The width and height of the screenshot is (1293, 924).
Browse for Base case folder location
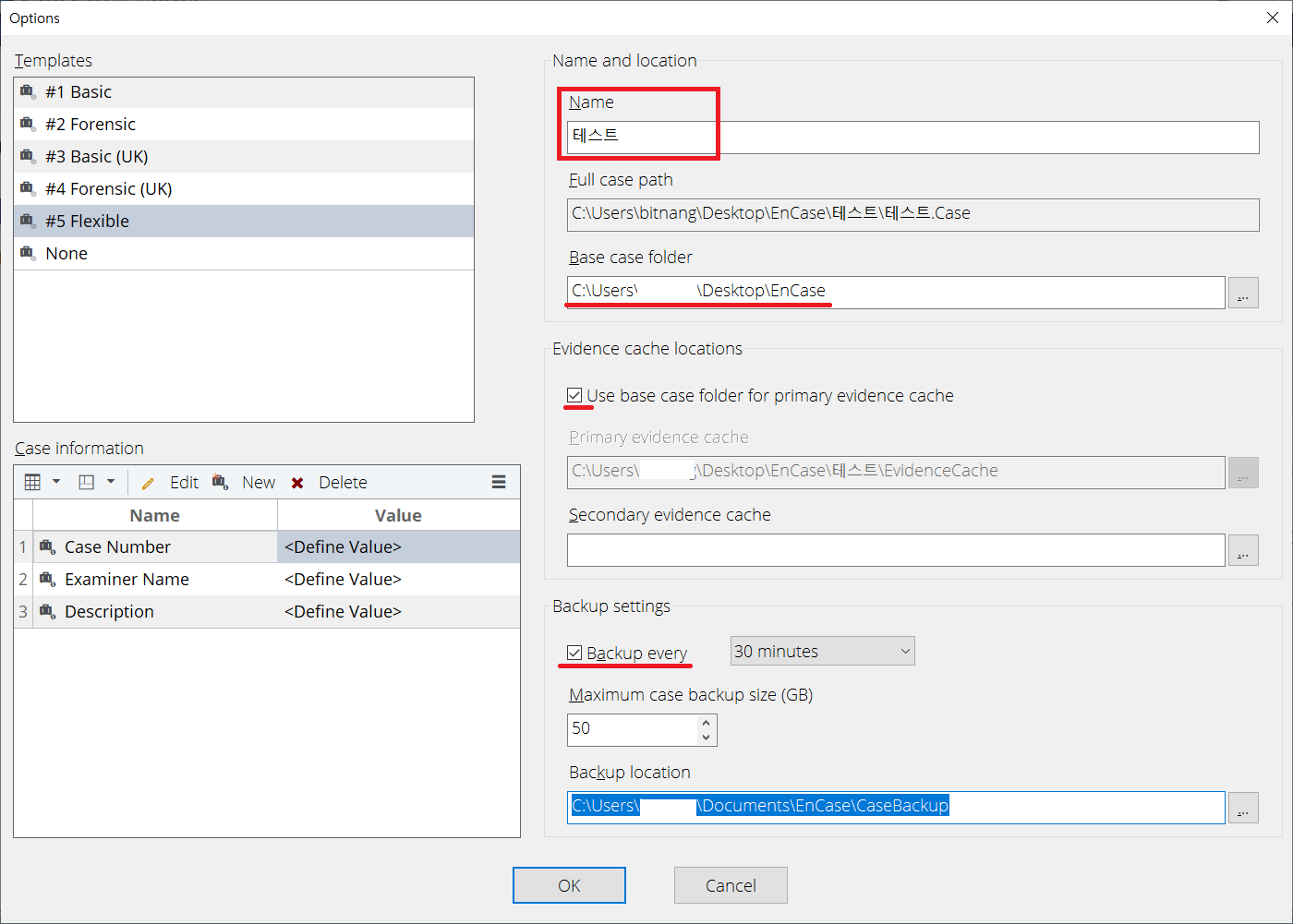[1243, 293]
